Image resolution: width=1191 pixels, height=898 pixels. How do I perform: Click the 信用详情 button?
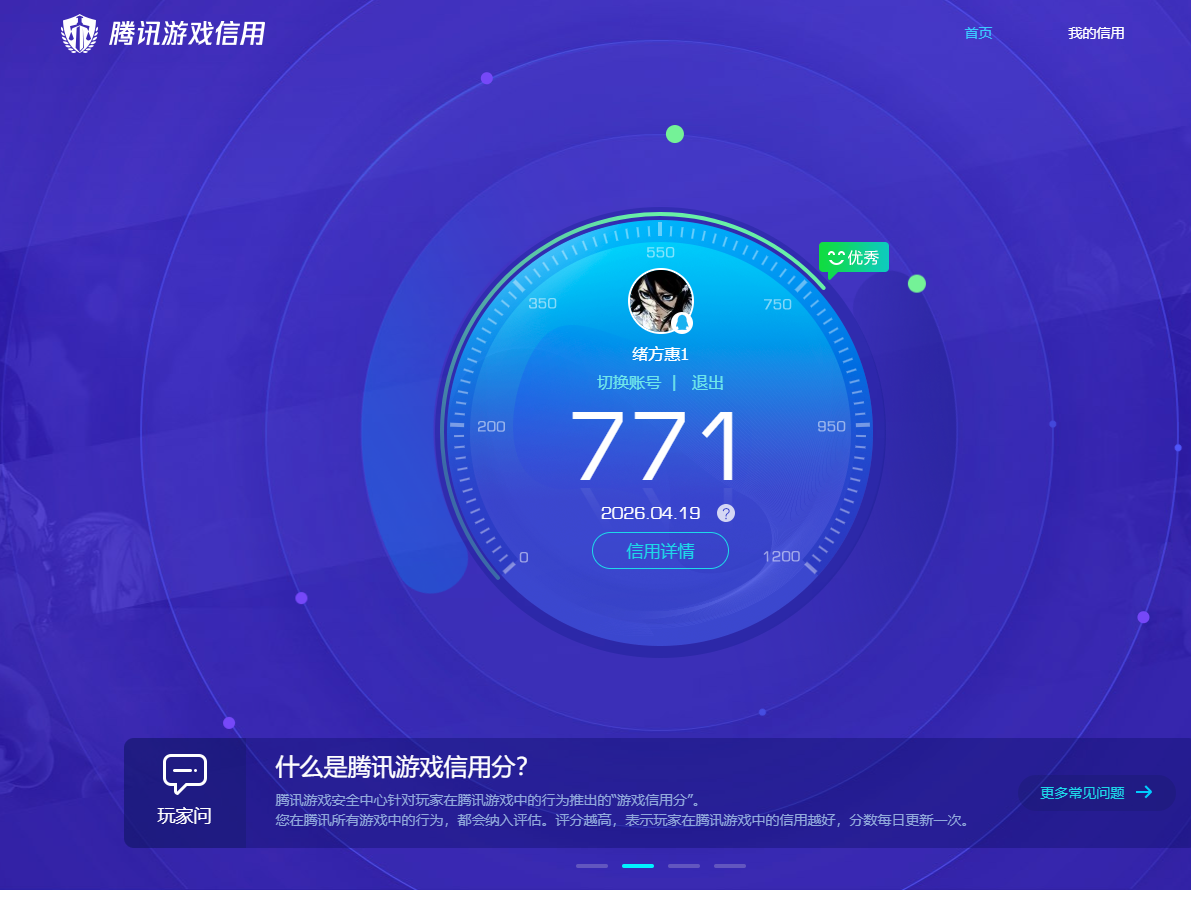coord(660,550)
